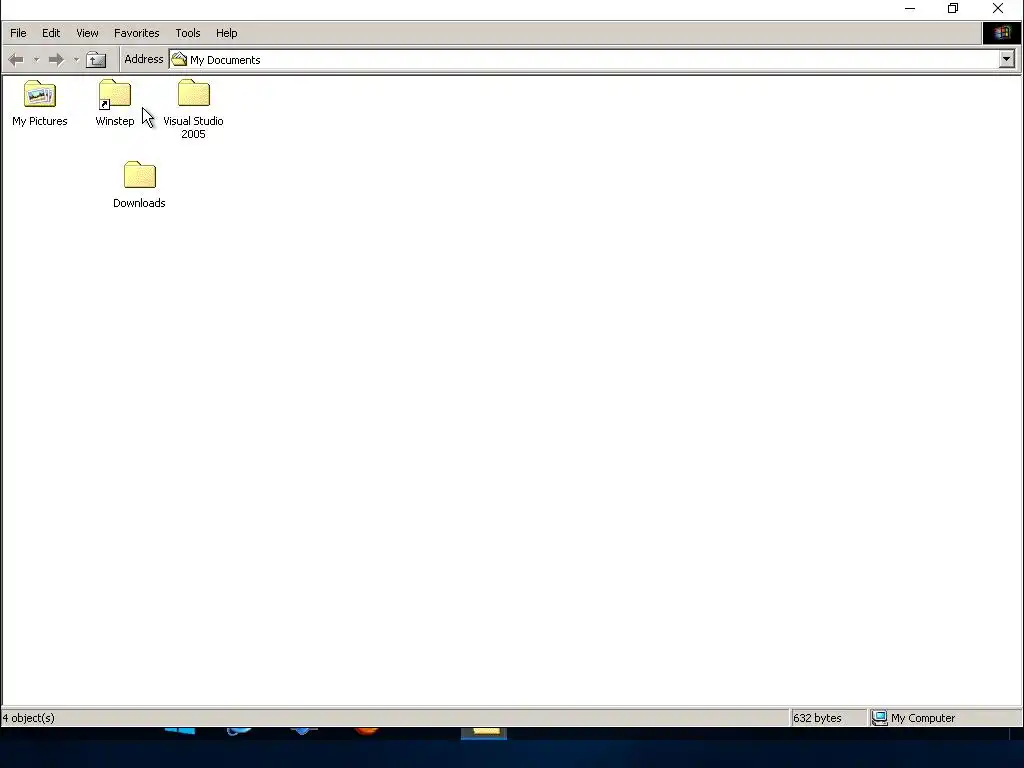Click the 'Winstep' folder label

click(115, 121)
